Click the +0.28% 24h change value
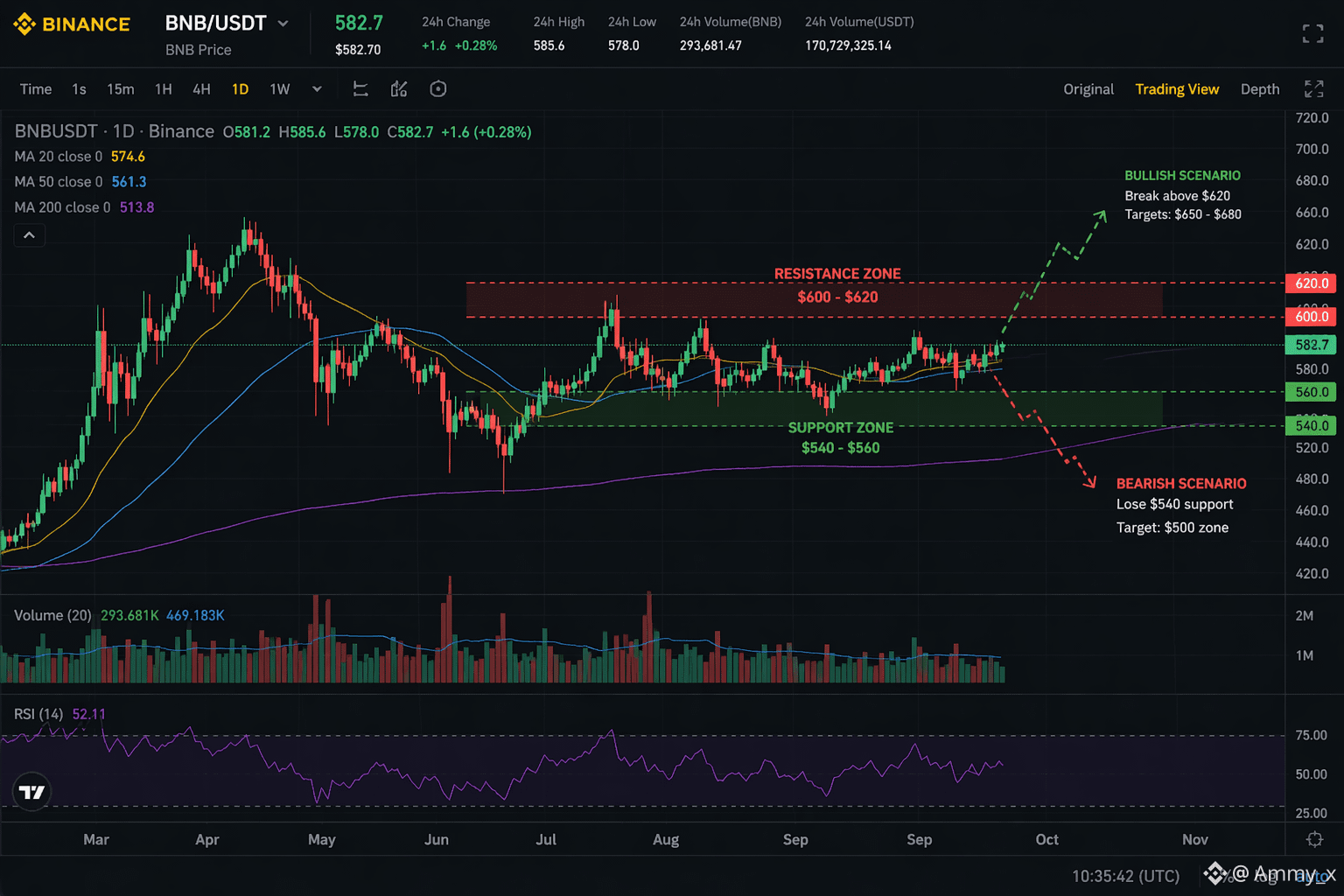Screen dimensions: 1344x896 point(476,45)
